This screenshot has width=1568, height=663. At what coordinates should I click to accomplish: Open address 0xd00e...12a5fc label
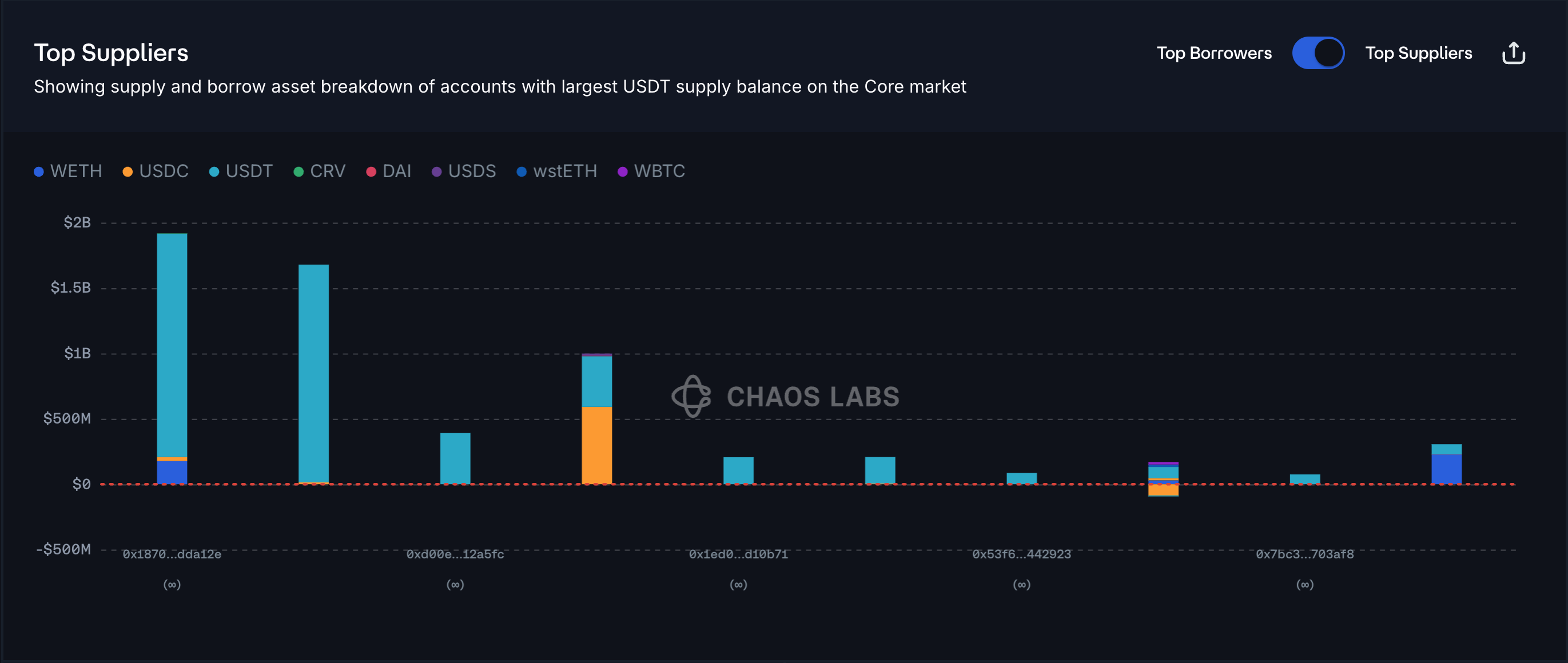[x=455, y=554]
